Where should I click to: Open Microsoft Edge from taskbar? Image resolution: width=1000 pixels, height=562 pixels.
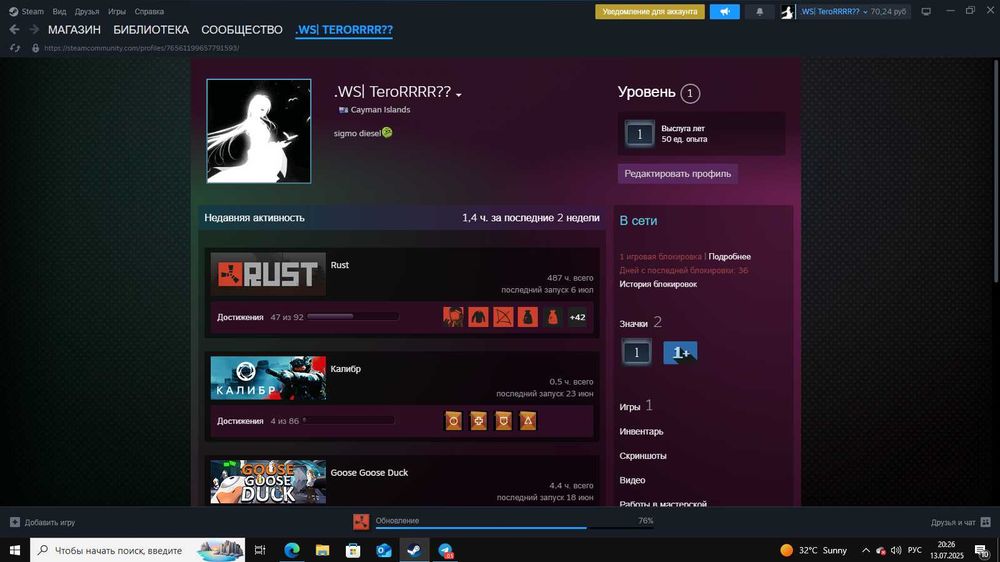pyautogui.click(x=292, y=550)
